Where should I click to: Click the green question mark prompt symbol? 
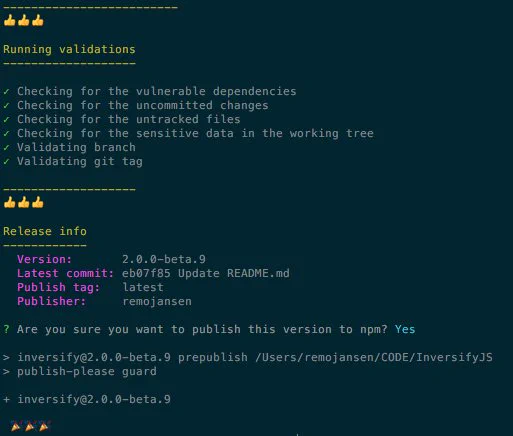click(6, 329)
